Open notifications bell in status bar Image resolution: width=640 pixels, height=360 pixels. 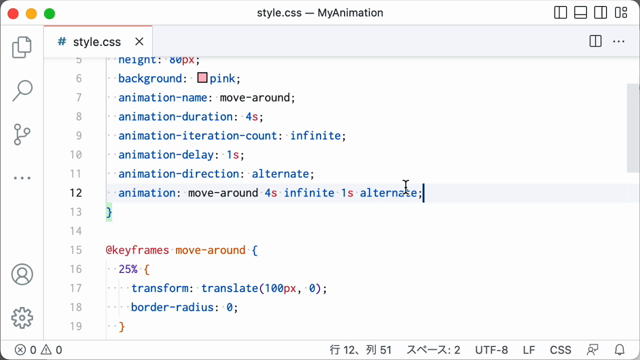(x=620, y=350)
